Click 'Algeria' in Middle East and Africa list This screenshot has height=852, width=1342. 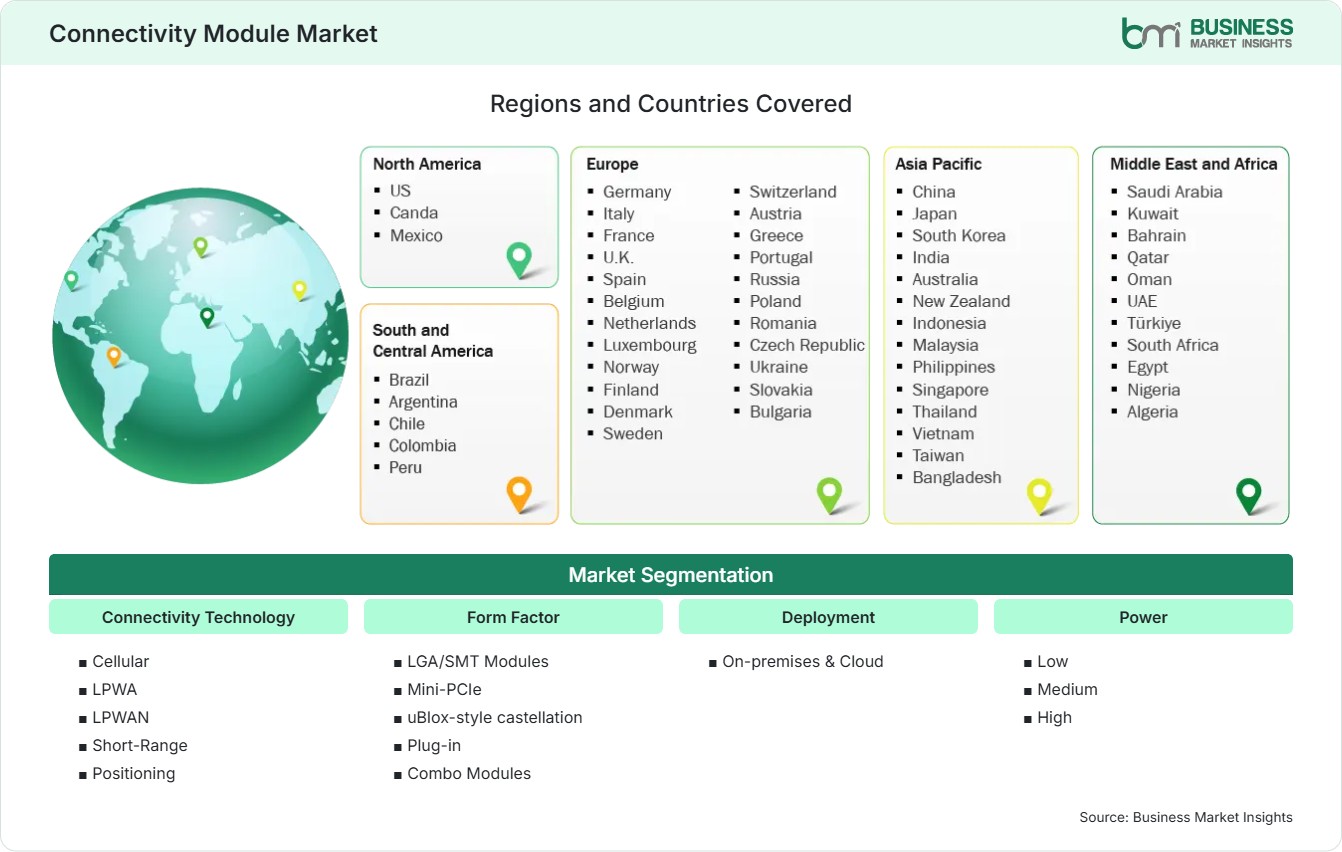(x=1152, y=412)
